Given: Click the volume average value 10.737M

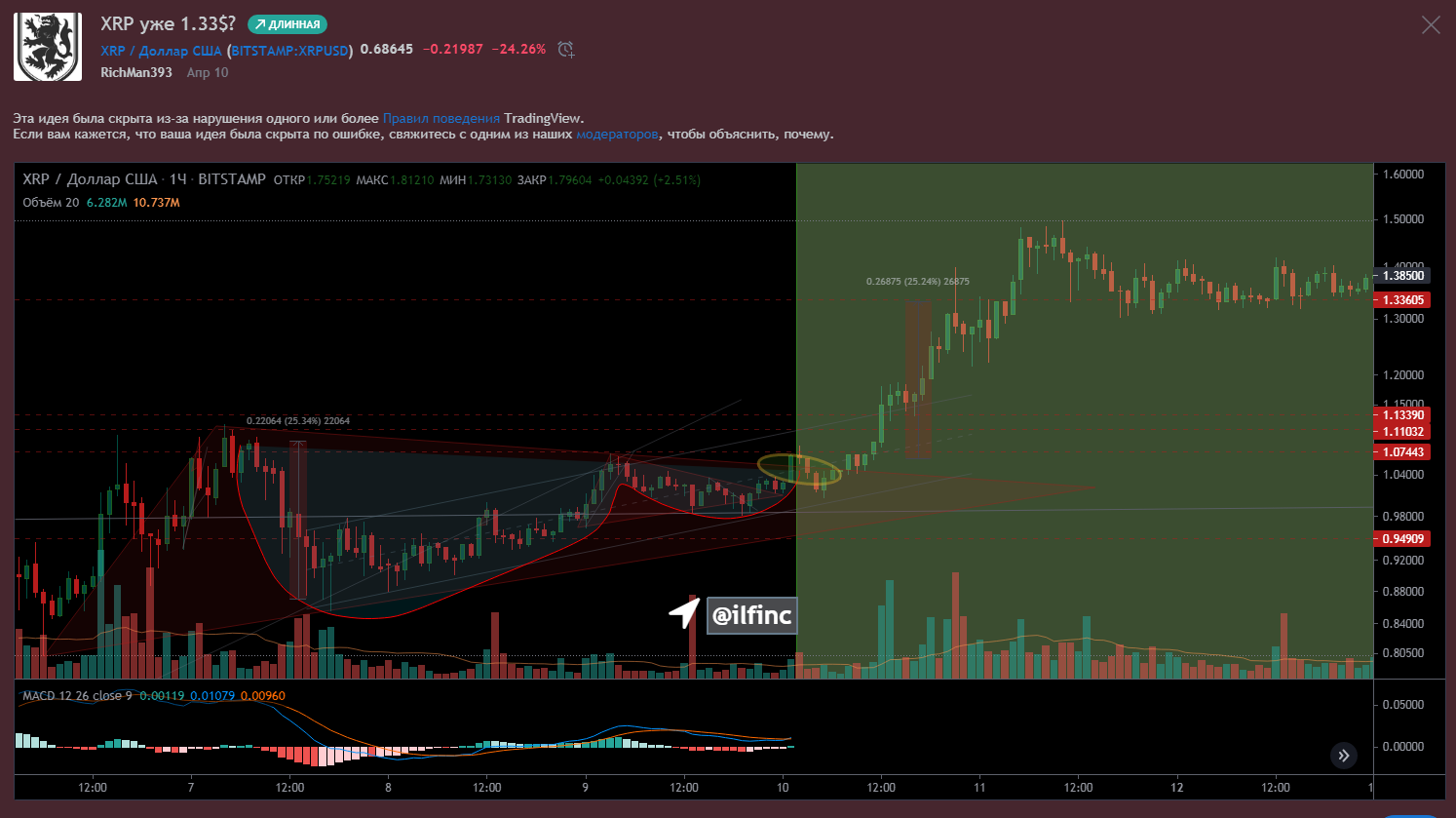Looking at the screenshot, I should tap(156, 203).
